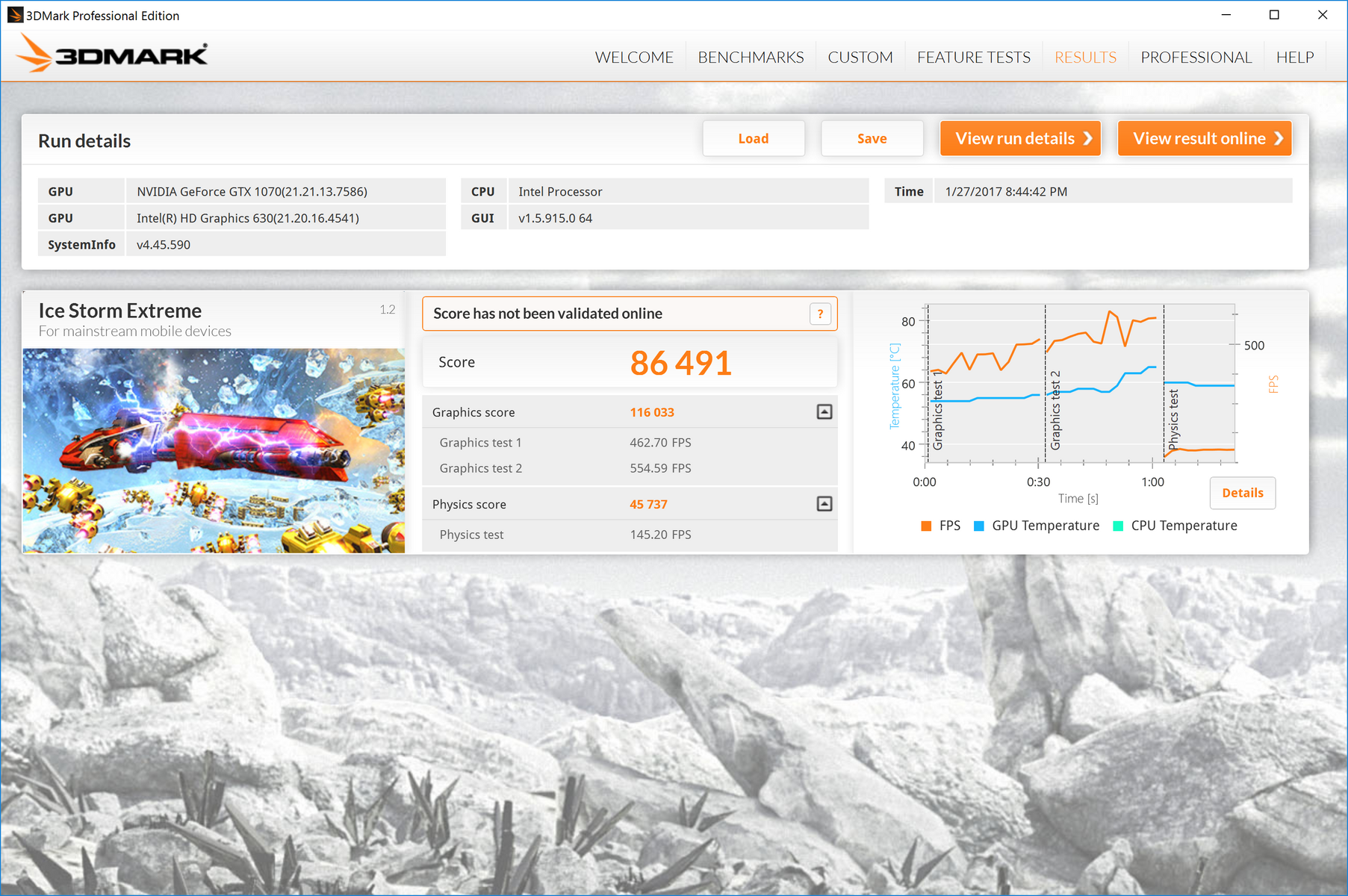Open the FEATURE TESTS tab
The height and width of the screenshot is (896, 1348).
[x=974, y=57]
